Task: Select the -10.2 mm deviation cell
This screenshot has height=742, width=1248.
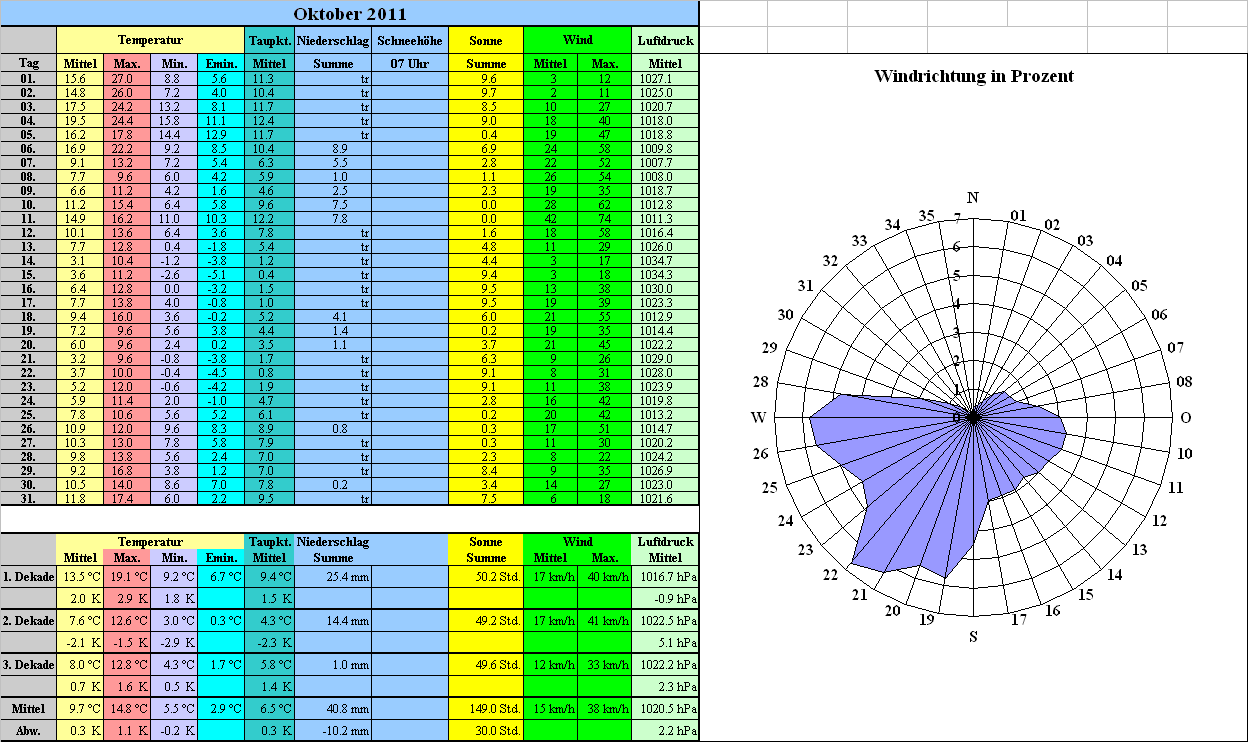Action: pyautogui.click(x=333, y=730)
